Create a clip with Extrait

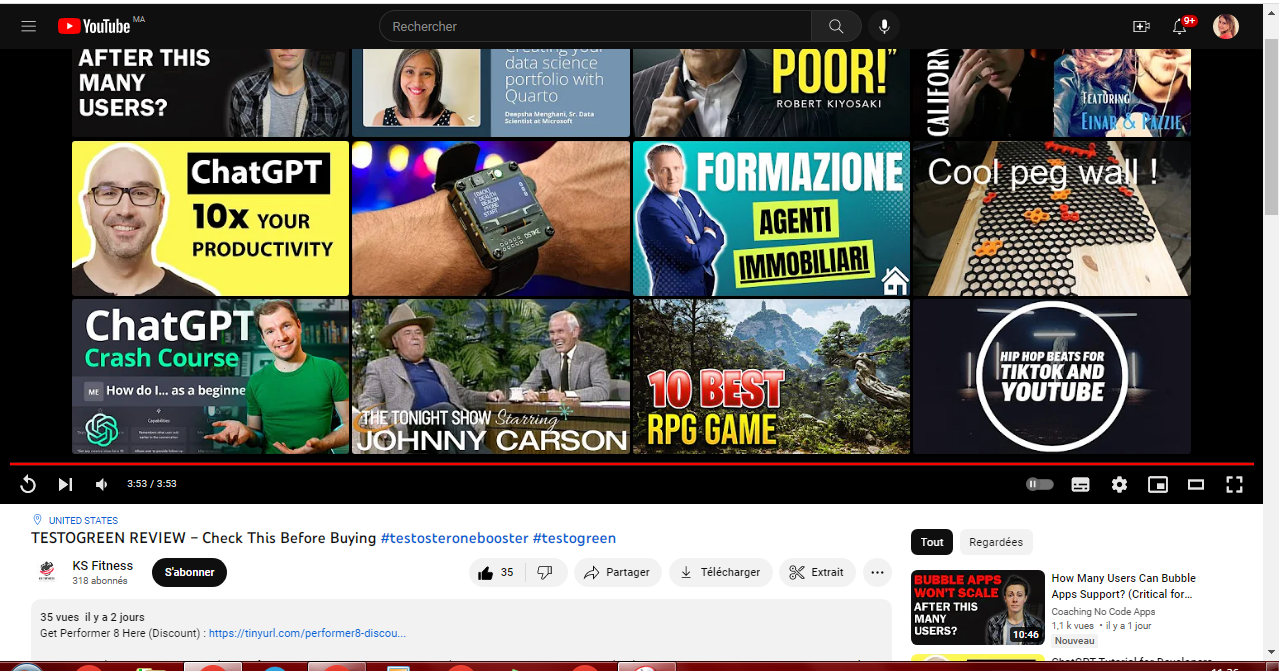(x=817, y=572)
